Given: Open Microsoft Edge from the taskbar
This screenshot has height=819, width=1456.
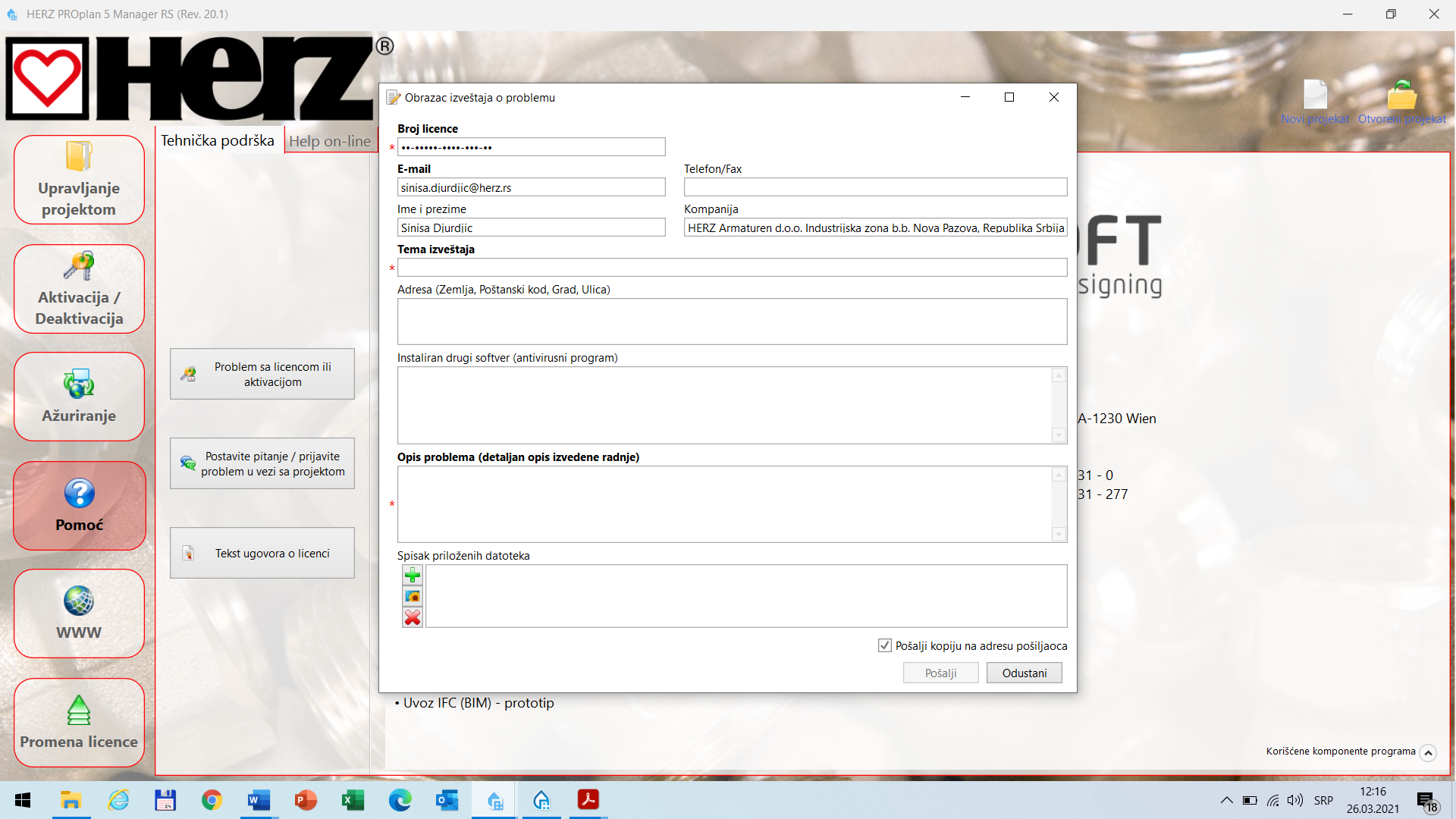Looking at the screenshot, I should tap(400, 800).
